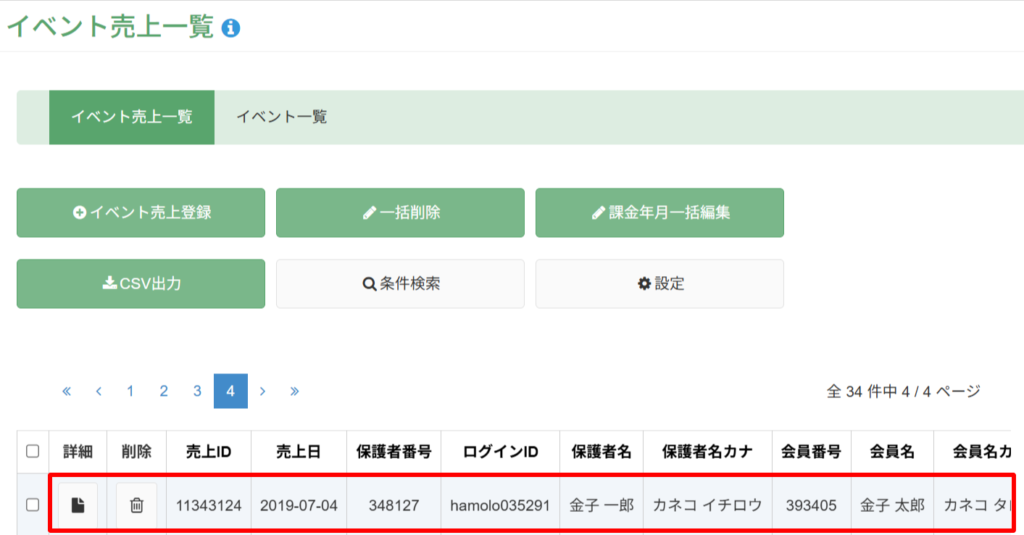Click the 一括削除 pencil button

[400, 213]
